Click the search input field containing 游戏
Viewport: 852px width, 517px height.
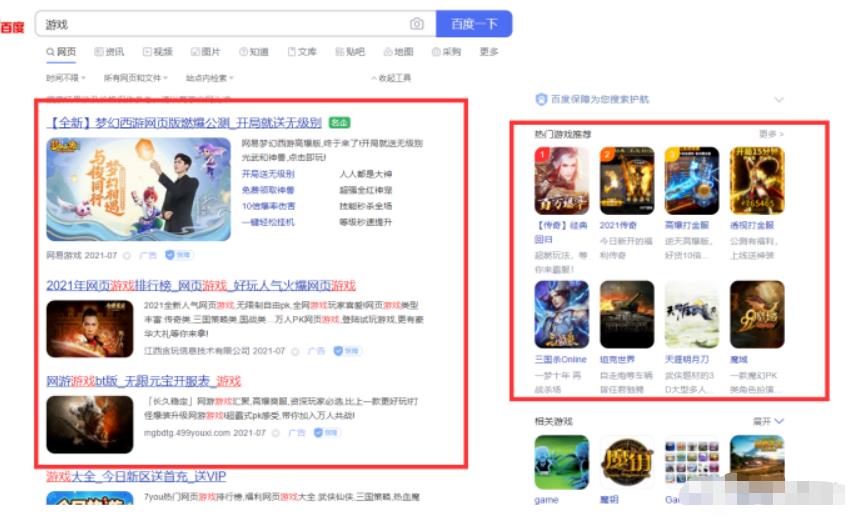coord(220,24)
